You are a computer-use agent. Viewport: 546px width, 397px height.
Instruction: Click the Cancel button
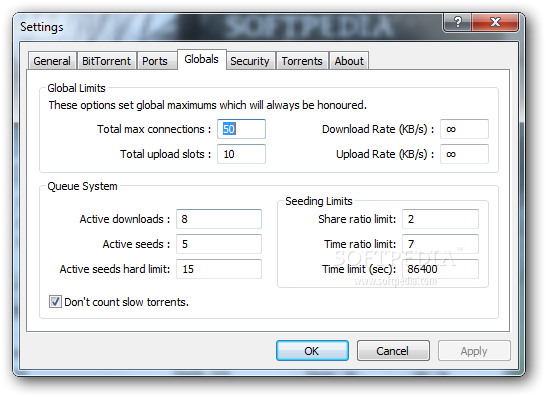click(x=393, y=351)
